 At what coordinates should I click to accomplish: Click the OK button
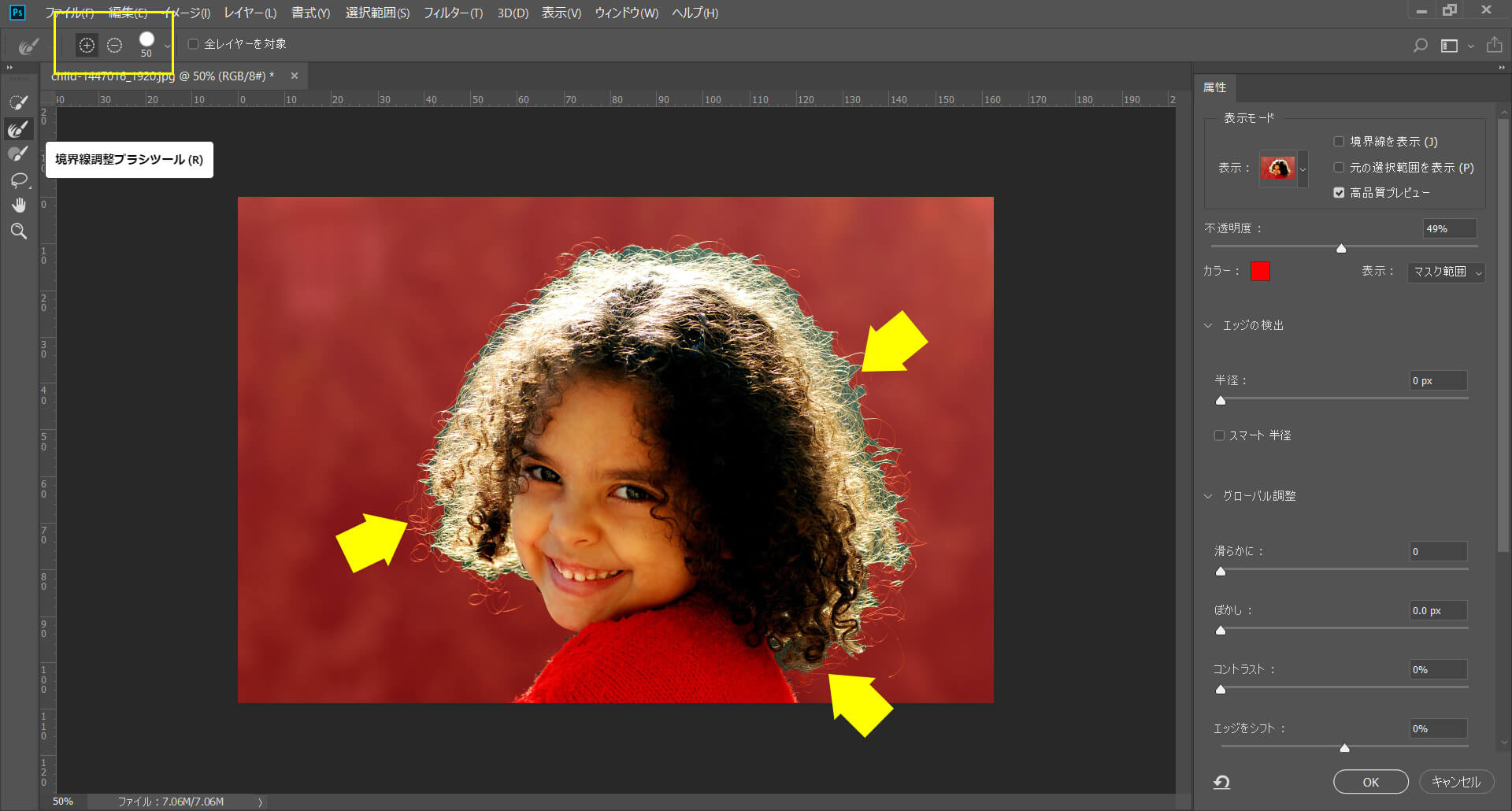[x=1370, y=782]
